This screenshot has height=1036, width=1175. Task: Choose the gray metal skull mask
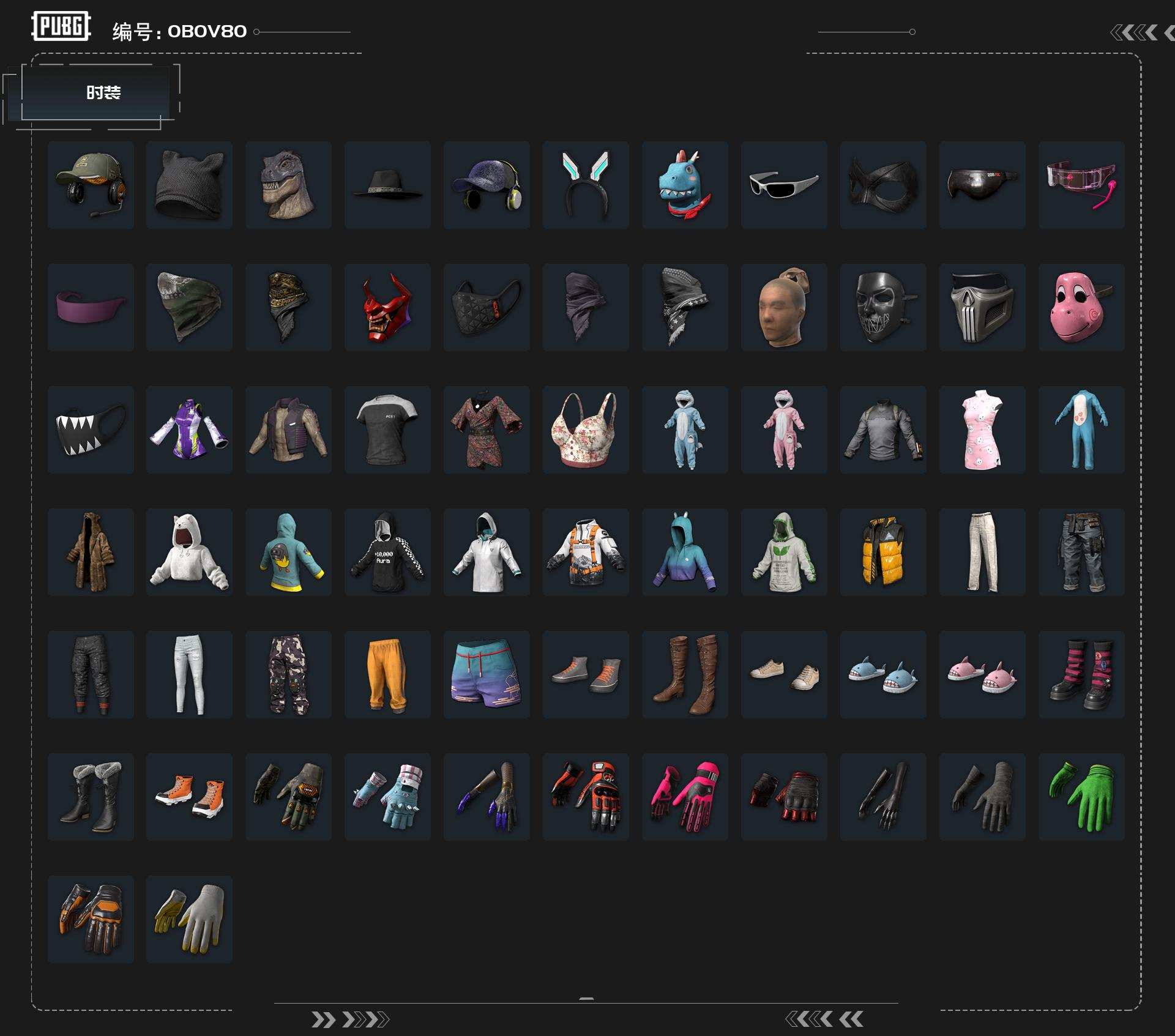click(982, 307)
